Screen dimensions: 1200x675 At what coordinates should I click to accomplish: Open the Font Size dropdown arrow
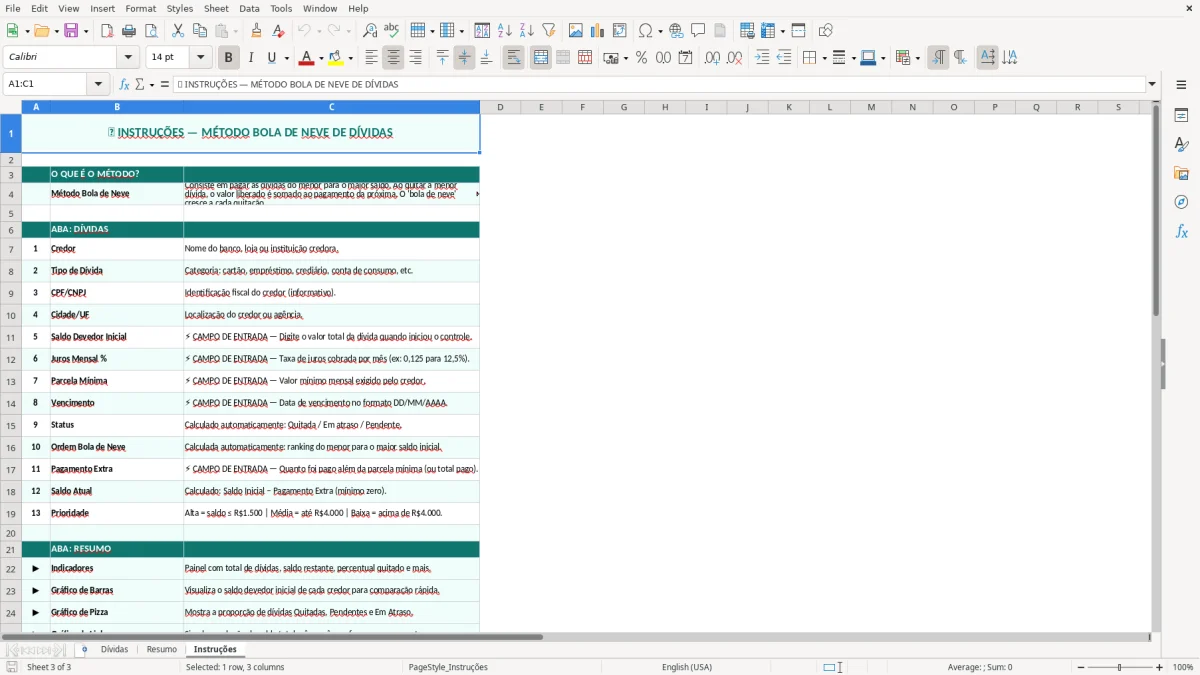[x=200, y=58]
